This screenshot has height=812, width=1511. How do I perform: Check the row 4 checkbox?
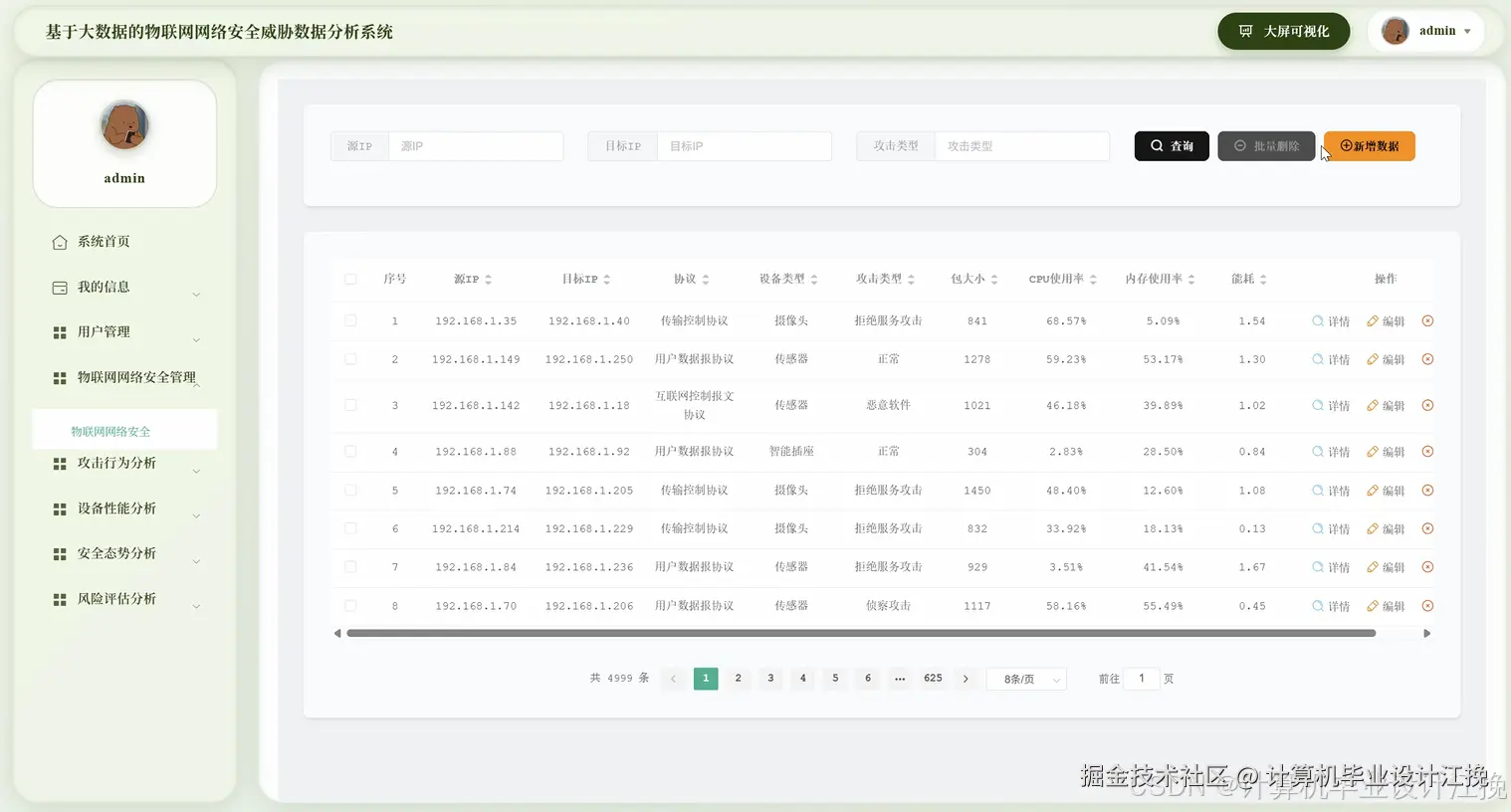pyautogui.click(x=350, y=452)
